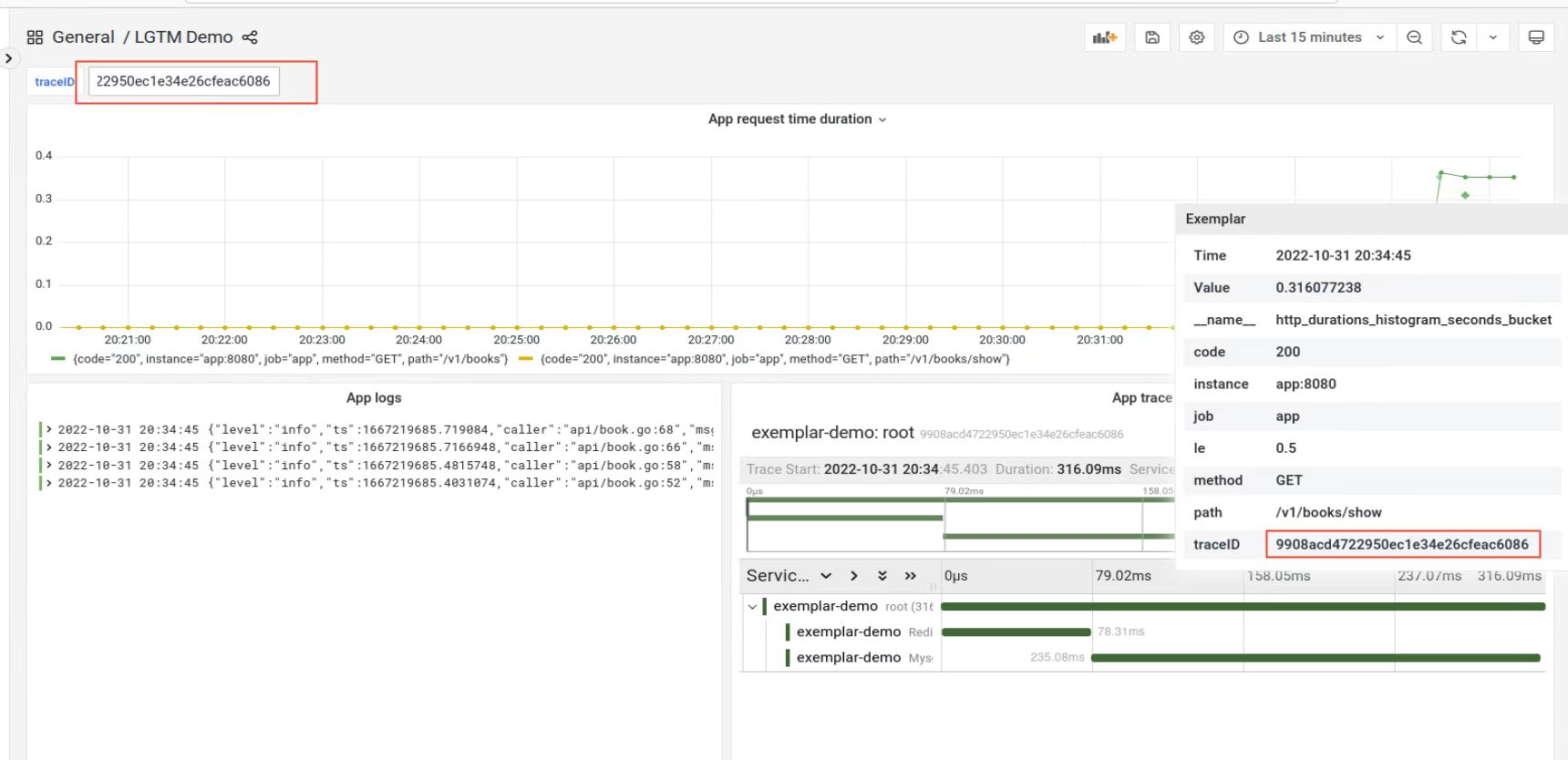Open the LGTM Demo breadcrumb title
Viewport: 1568px width, 760px height.
[183, 37]
